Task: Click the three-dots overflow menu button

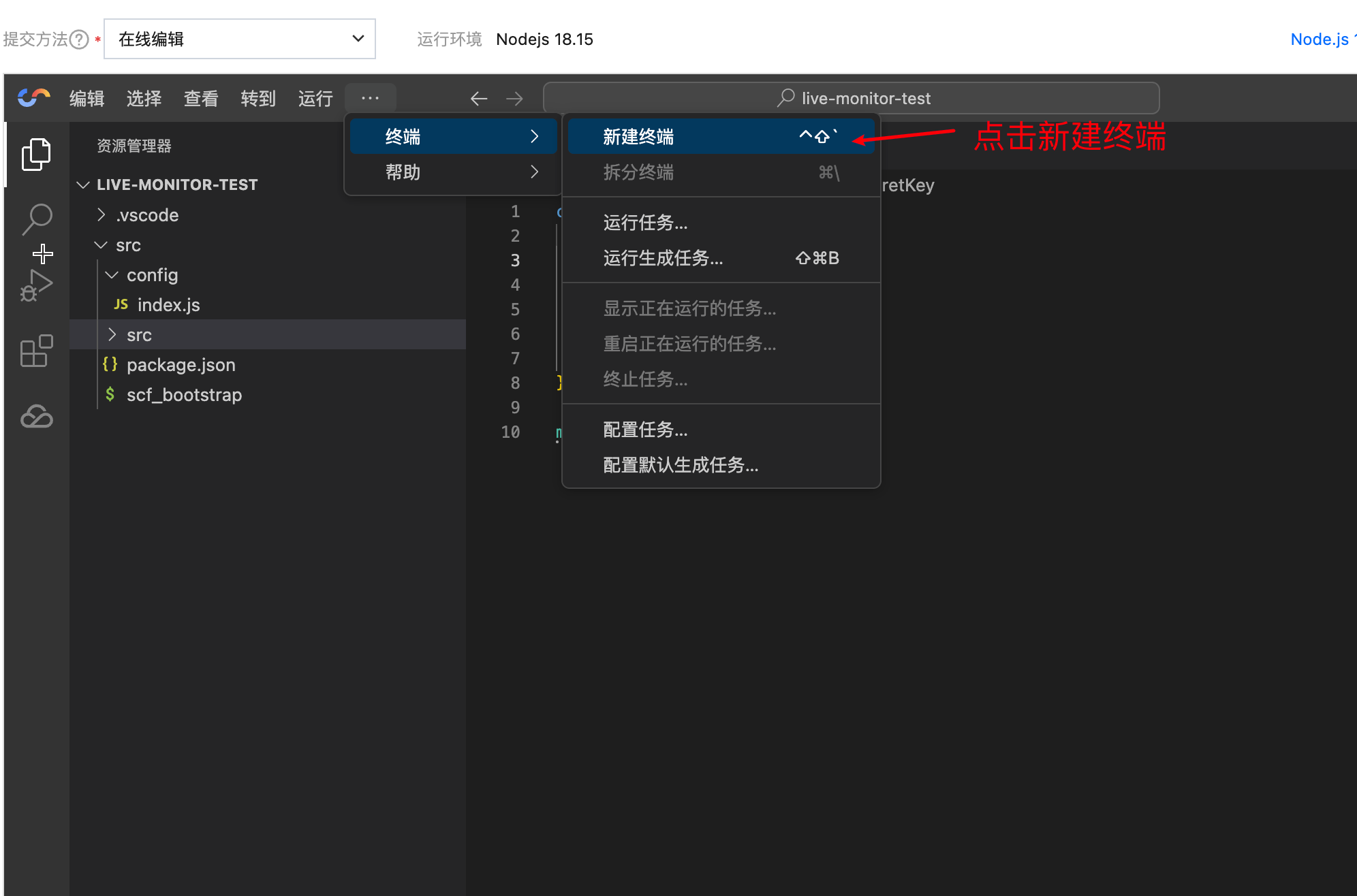Action: (370, 98)
